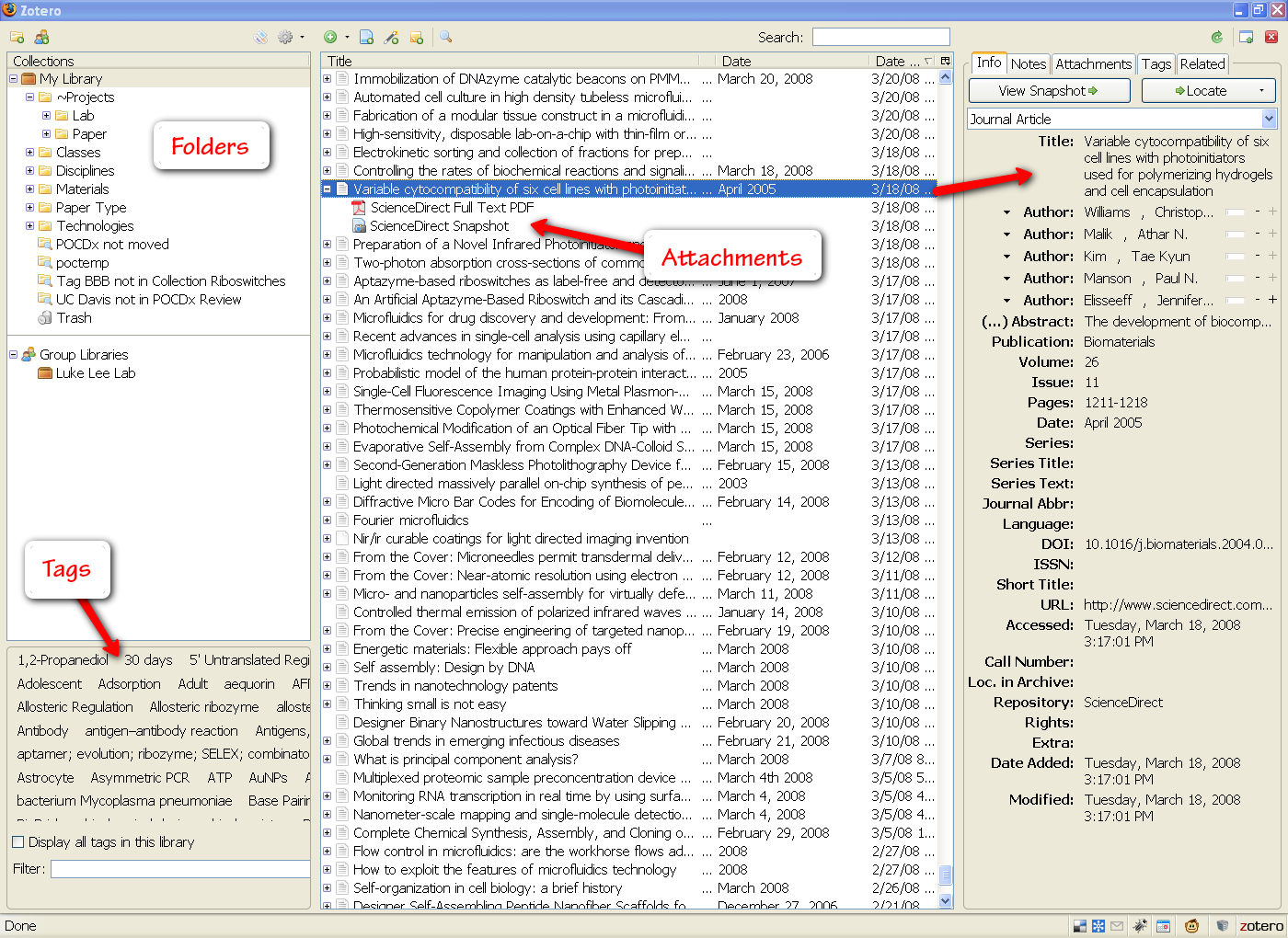Expand the Technologies collection

click(29, 226)
